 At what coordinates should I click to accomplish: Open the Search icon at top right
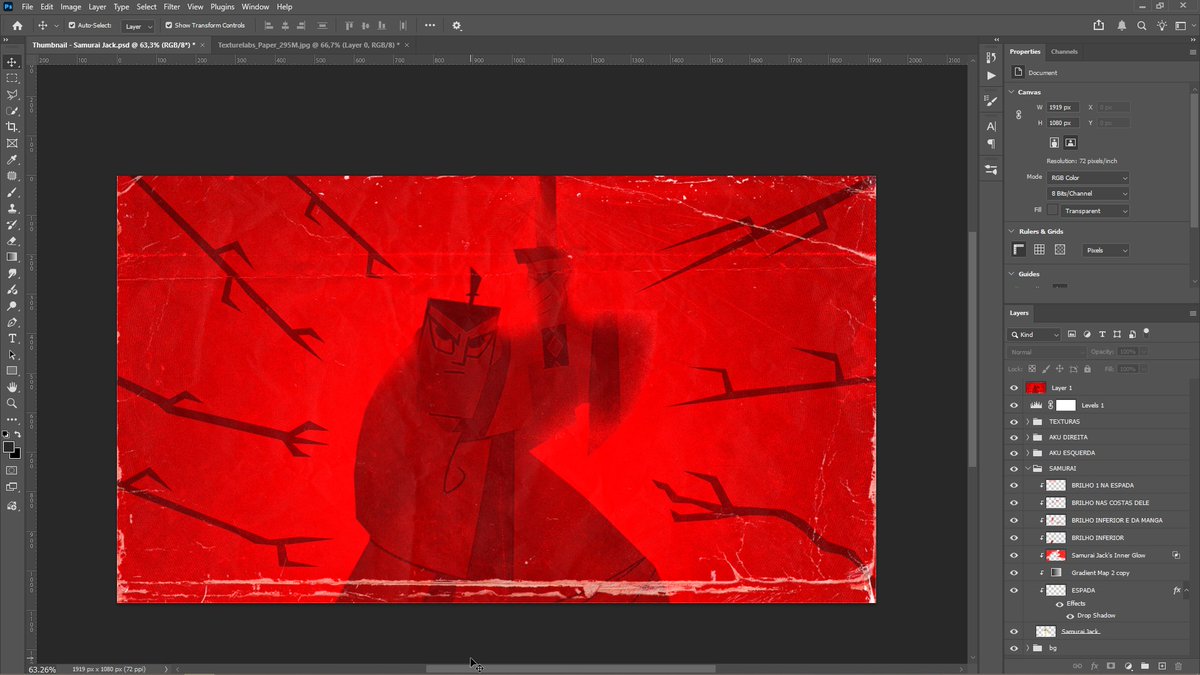click(1144, 25)
